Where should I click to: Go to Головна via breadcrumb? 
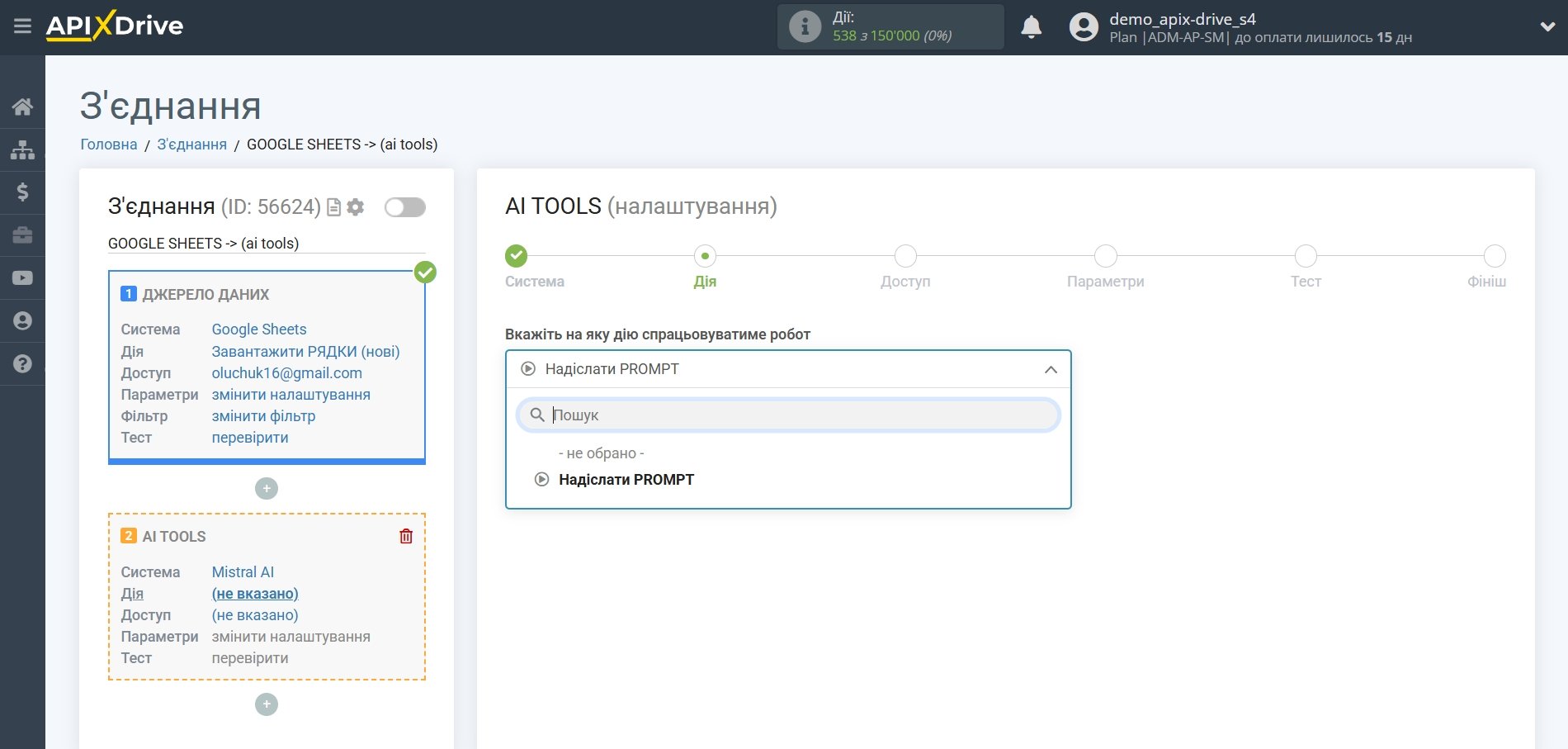(108, 144)
